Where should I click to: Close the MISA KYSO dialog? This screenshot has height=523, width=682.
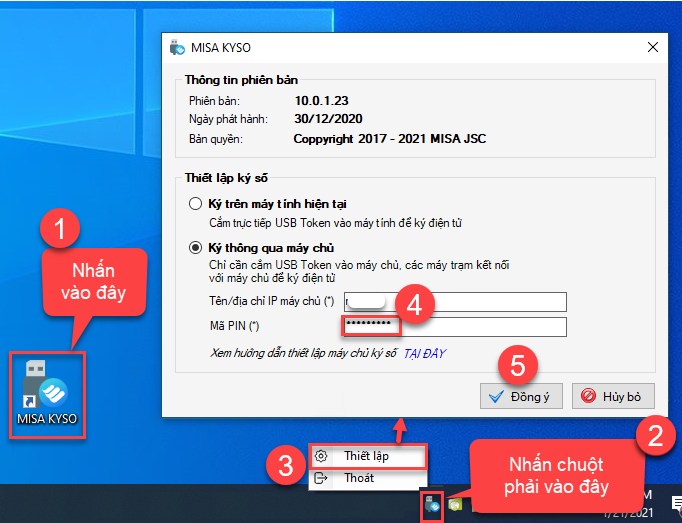point(652,47)
